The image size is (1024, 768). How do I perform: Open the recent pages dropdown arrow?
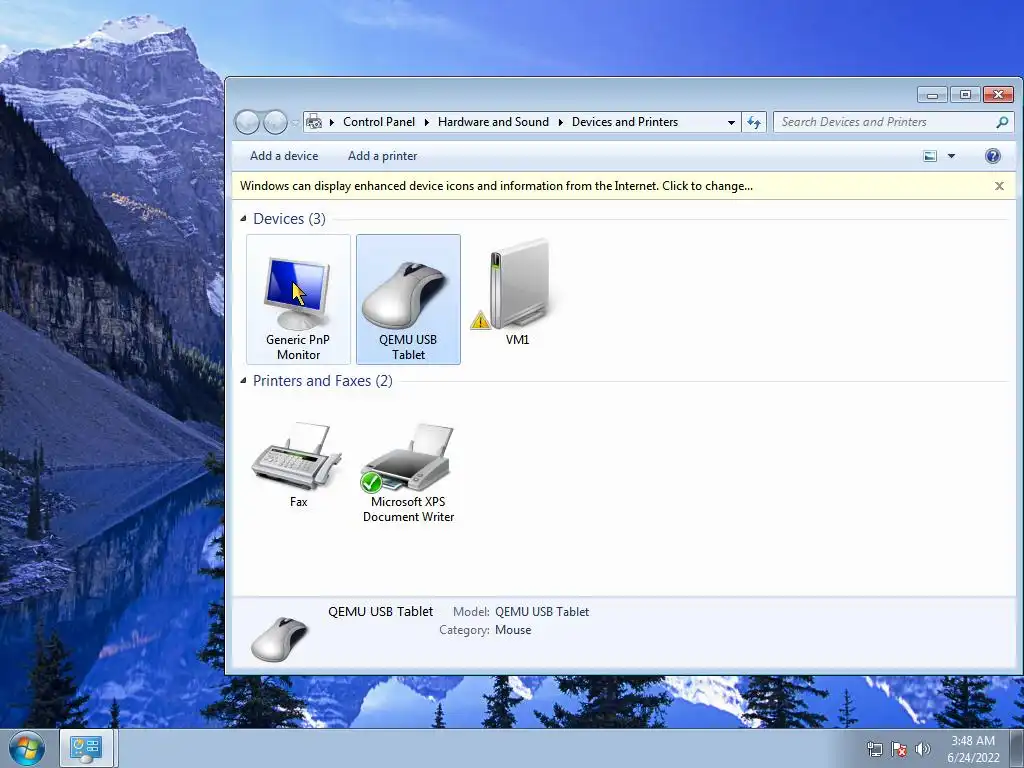[x=295, y=122]
